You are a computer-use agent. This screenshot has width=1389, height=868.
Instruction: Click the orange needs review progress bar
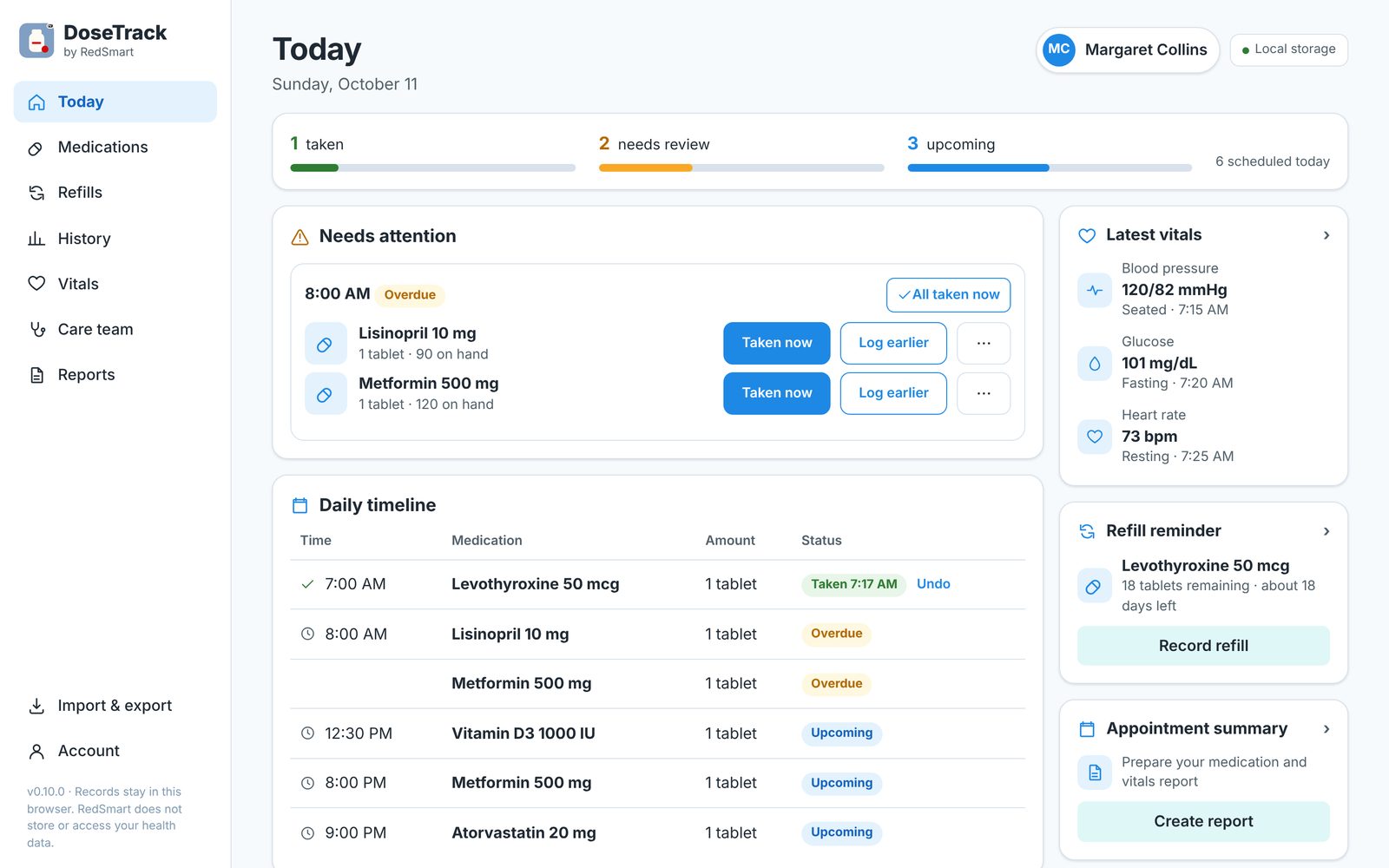point(741,168)
